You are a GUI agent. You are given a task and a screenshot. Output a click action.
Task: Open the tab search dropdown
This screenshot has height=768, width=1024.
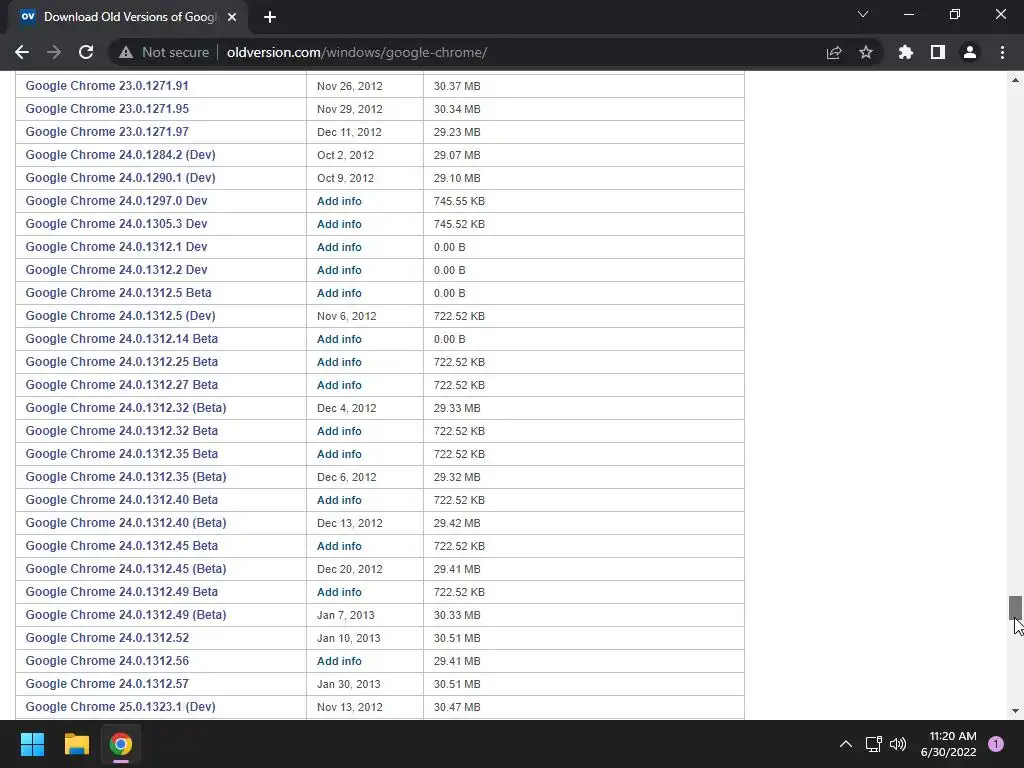point(863,14)
